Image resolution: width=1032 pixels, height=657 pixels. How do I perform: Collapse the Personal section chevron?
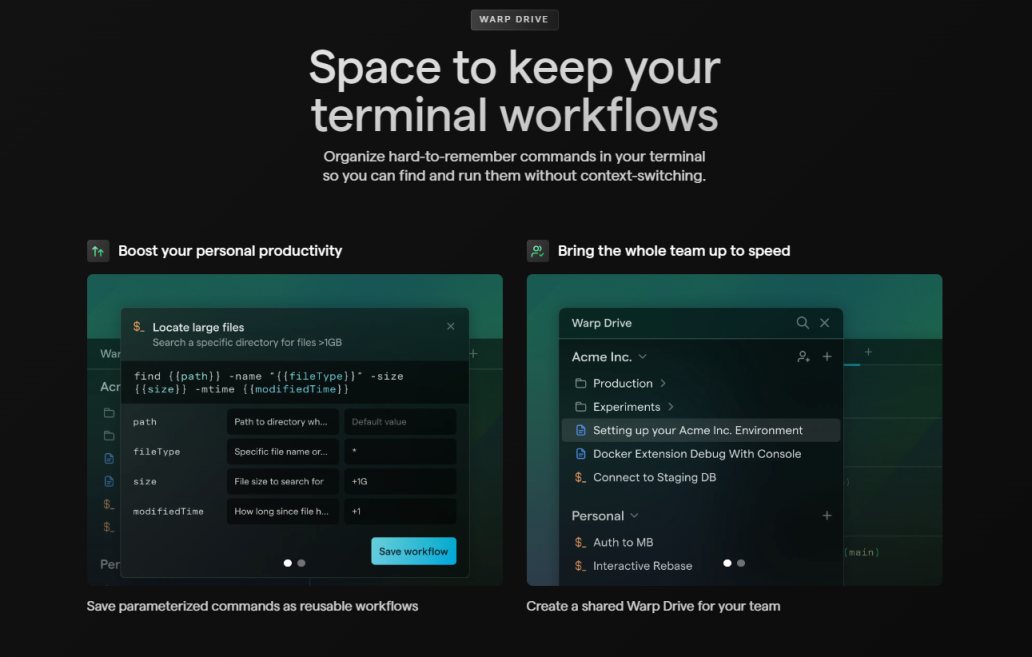pos(634,516)
